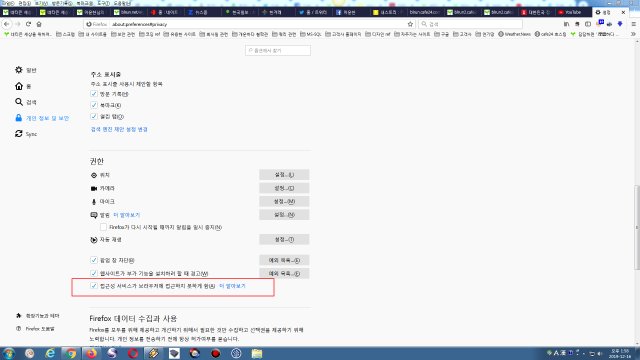Viewport: 640px width, 360px height.
Task: Click the vertical page scrollbar thumb
Action: pos(637,227)
